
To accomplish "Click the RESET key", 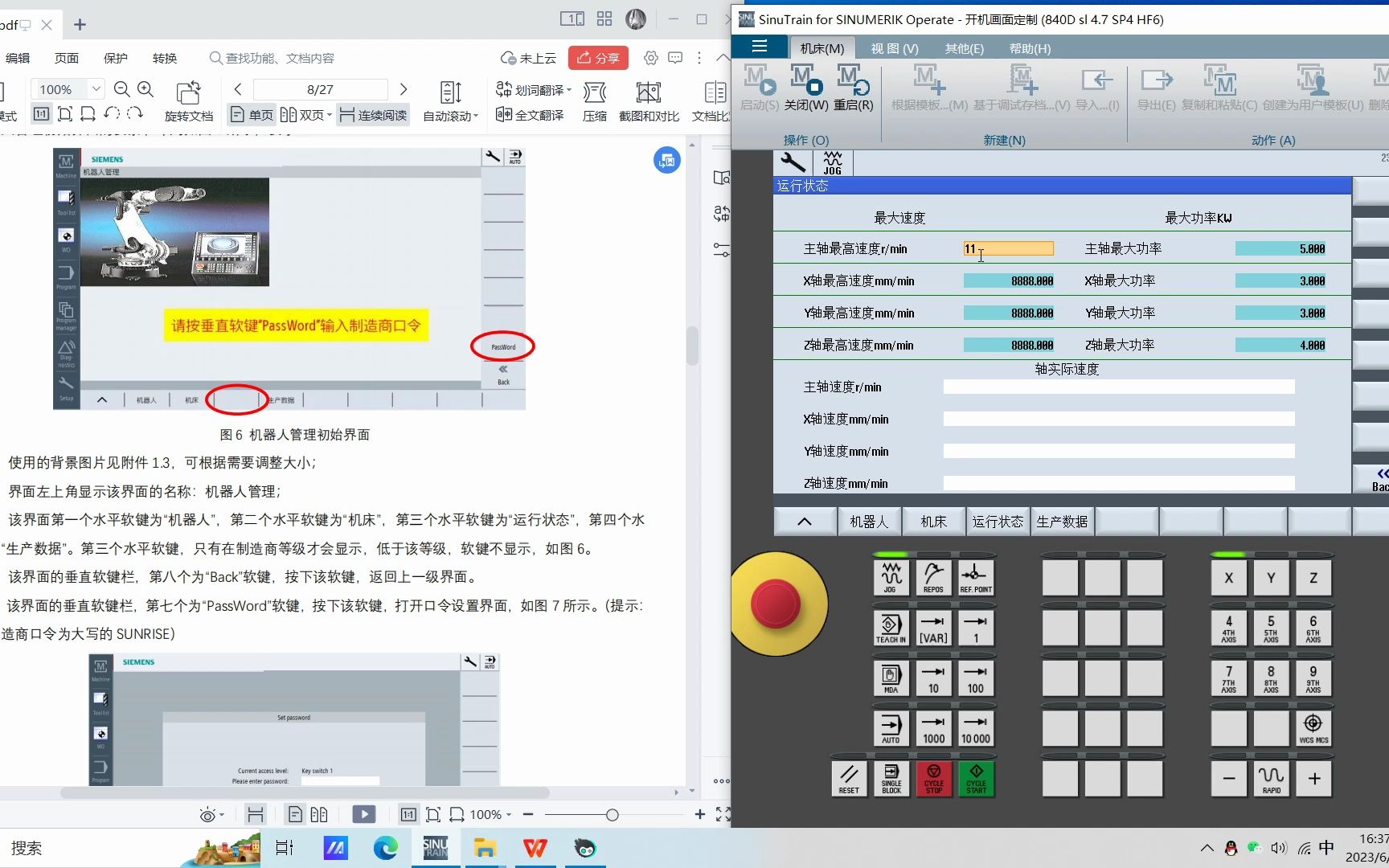I will pyautogui.click(x=849, y=779).
